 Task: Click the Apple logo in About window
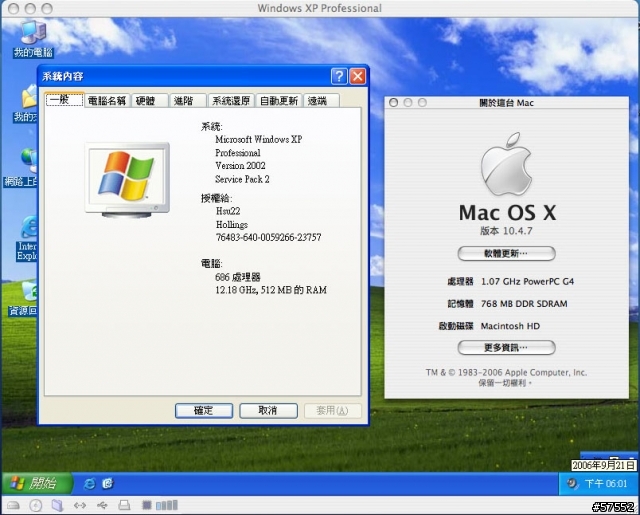[x=506, y=164]
